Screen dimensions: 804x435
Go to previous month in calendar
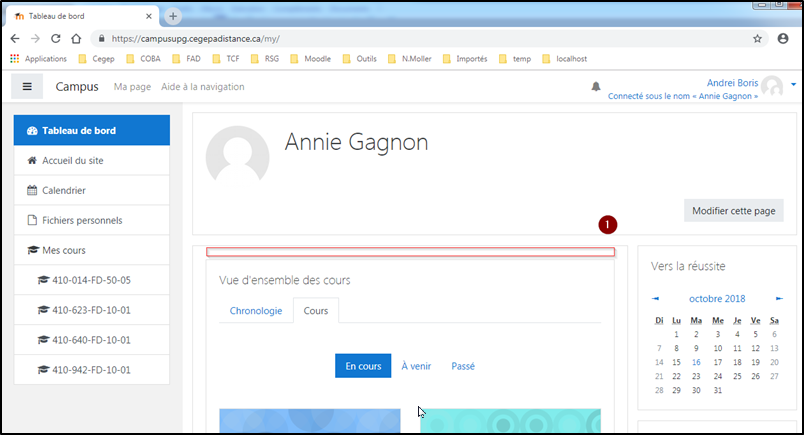pyautogui.click(x=656, y=298)
